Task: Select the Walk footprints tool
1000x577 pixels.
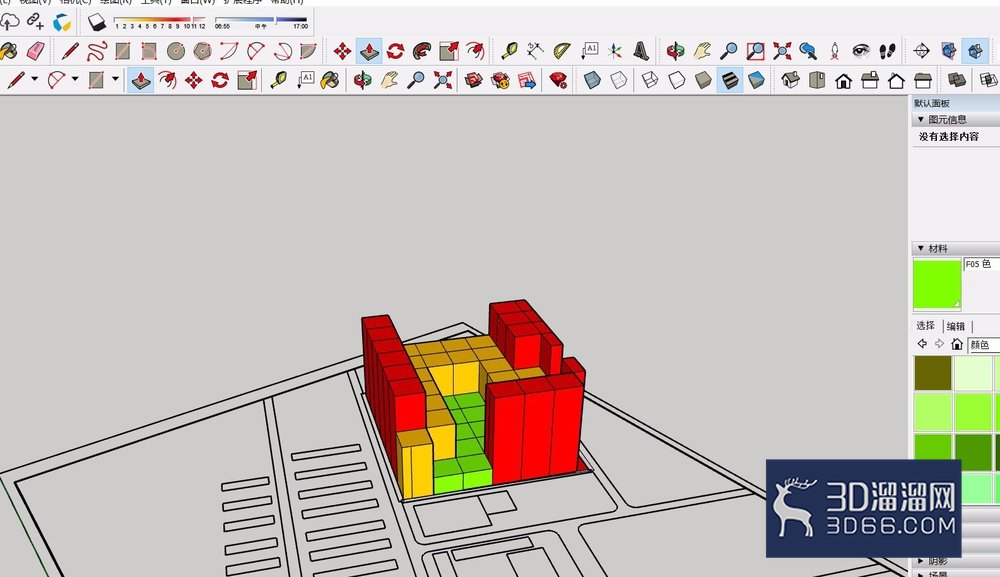Action: 887,51
